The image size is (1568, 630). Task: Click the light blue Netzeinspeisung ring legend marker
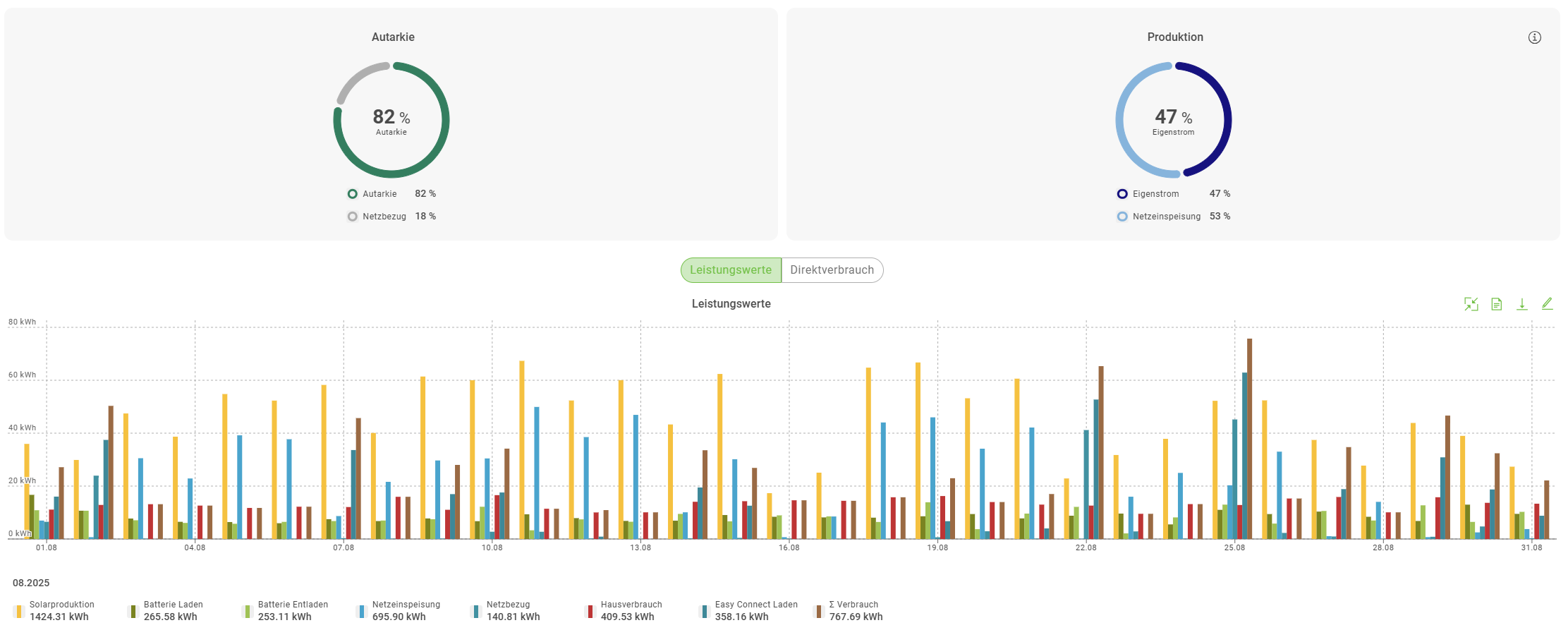[1122, 217]
